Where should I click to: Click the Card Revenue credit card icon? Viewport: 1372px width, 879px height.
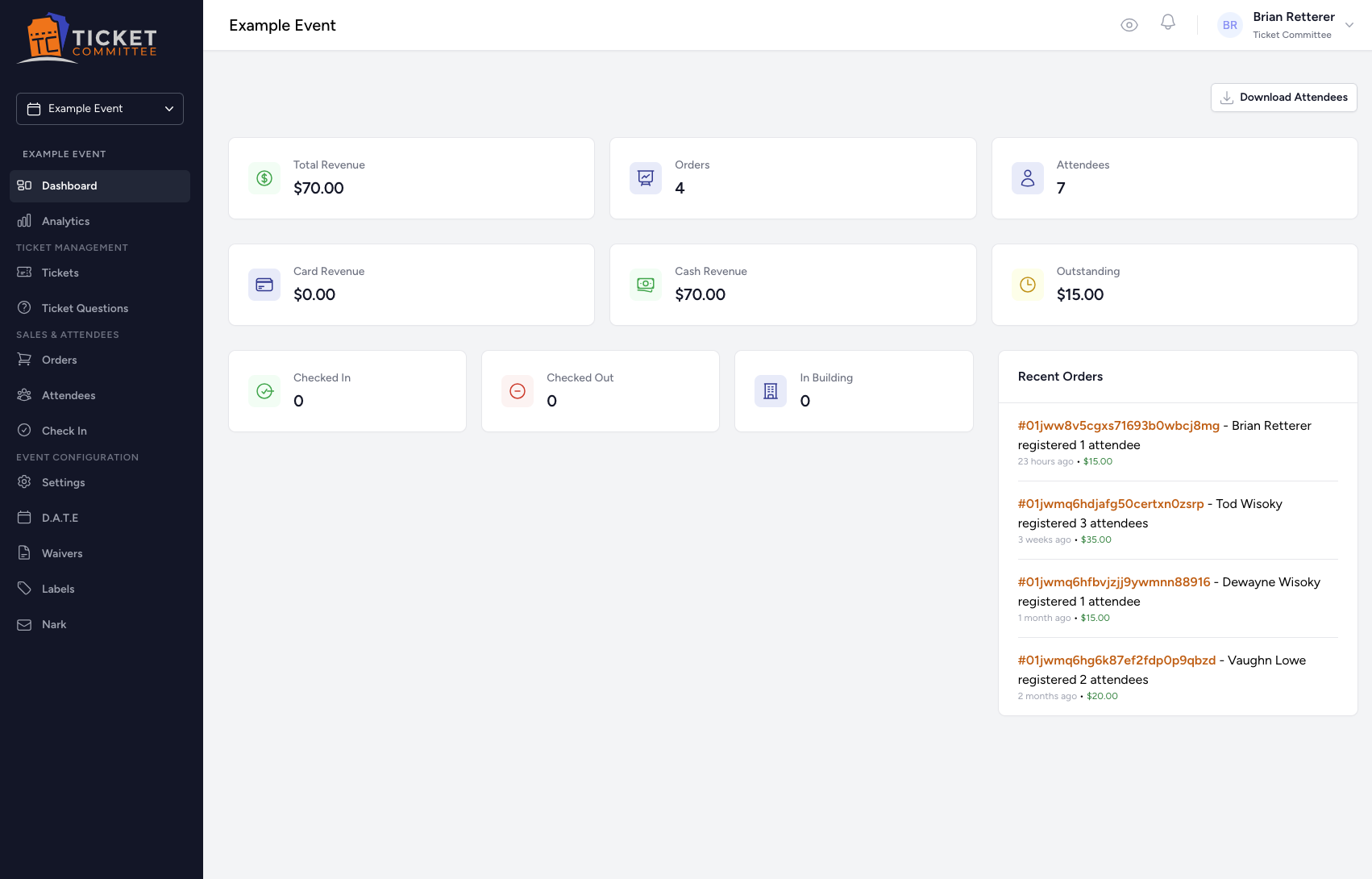click(x=264, y=285)
